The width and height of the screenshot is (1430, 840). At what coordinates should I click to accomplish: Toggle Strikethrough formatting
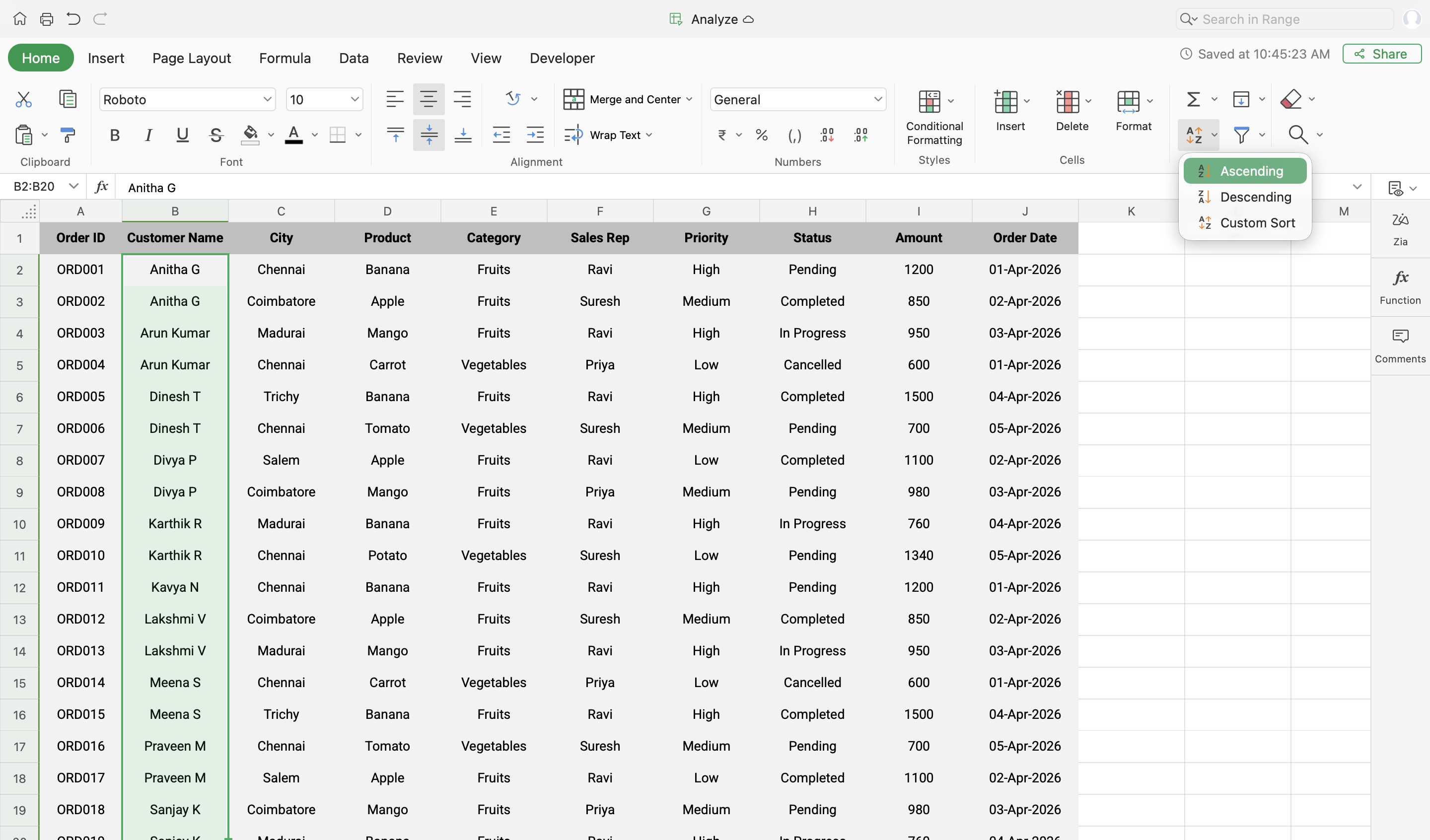click(215, 135)
